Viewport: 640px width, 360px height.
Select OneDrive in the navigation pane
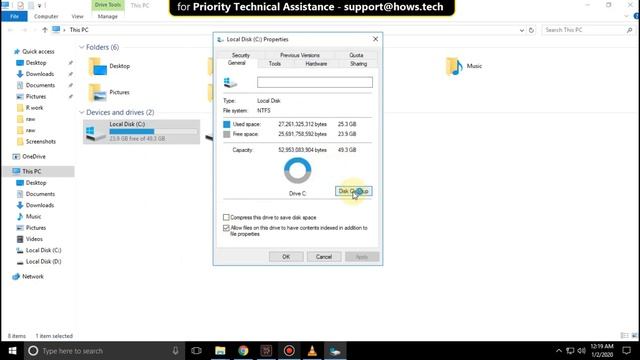(34, 156)
